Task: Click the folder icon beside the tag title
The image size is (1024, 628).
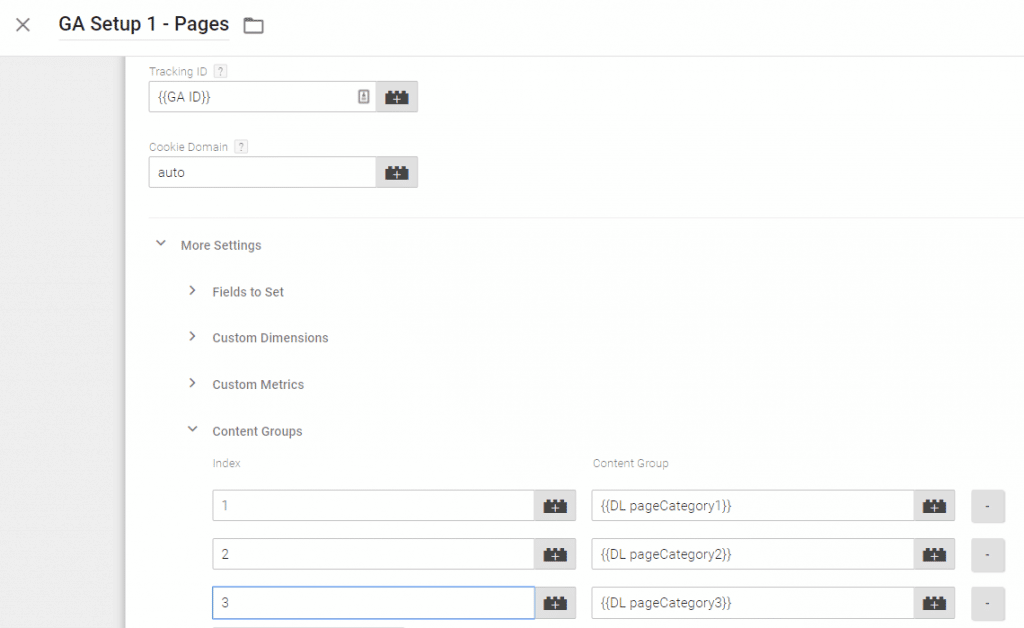Action: [x=253, y=25]
